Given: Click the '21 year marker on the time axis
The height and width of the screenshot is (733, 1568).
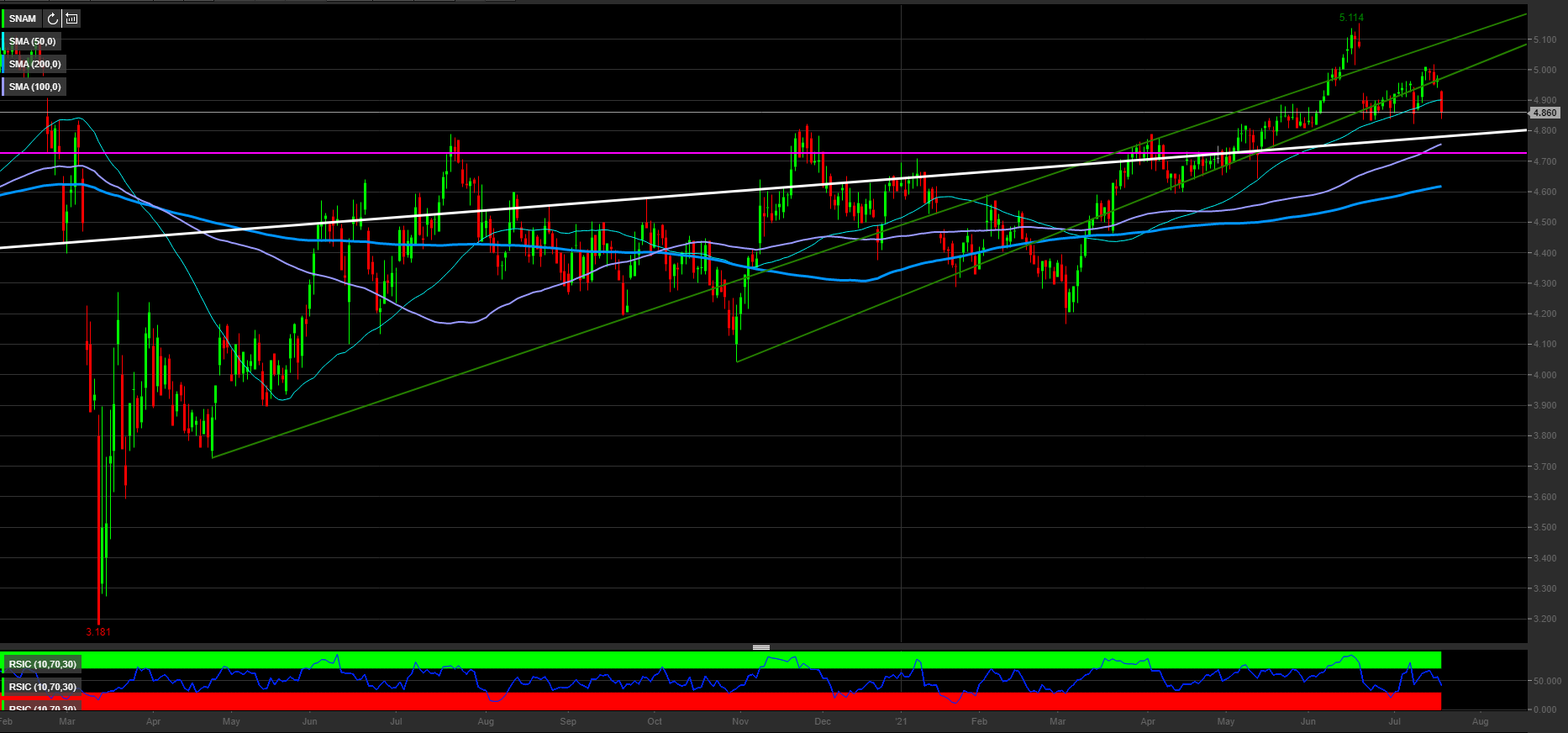Looking at the screenshot, I should (x=901, y=721).
